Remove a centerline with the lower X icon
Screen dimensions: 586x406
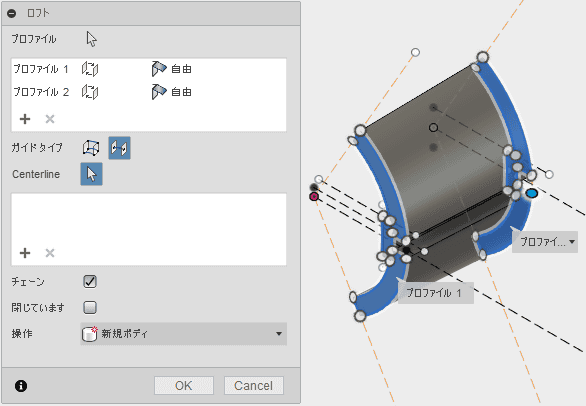(50, 253)
